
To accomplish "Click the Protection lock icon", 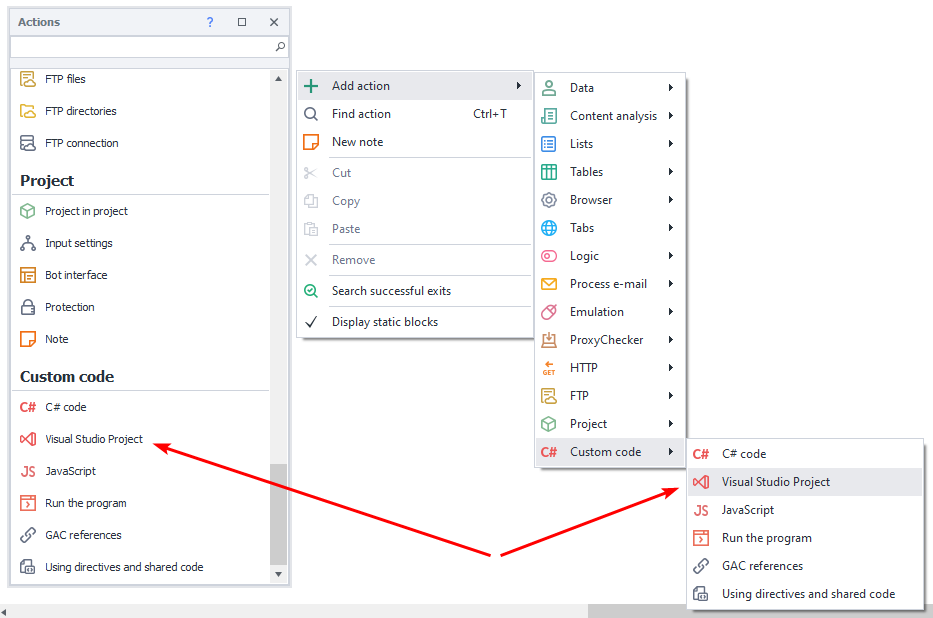I will (28, 307).
